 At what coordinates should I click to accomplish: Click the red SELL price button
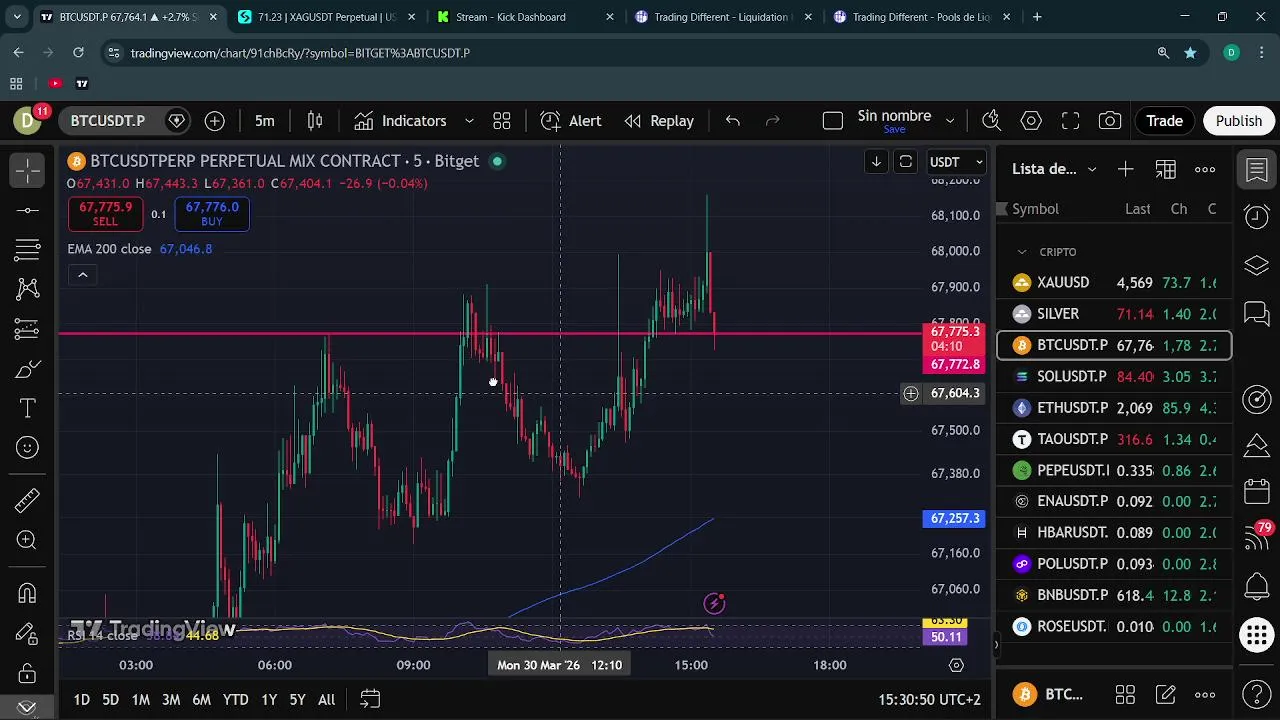point(105,214)
